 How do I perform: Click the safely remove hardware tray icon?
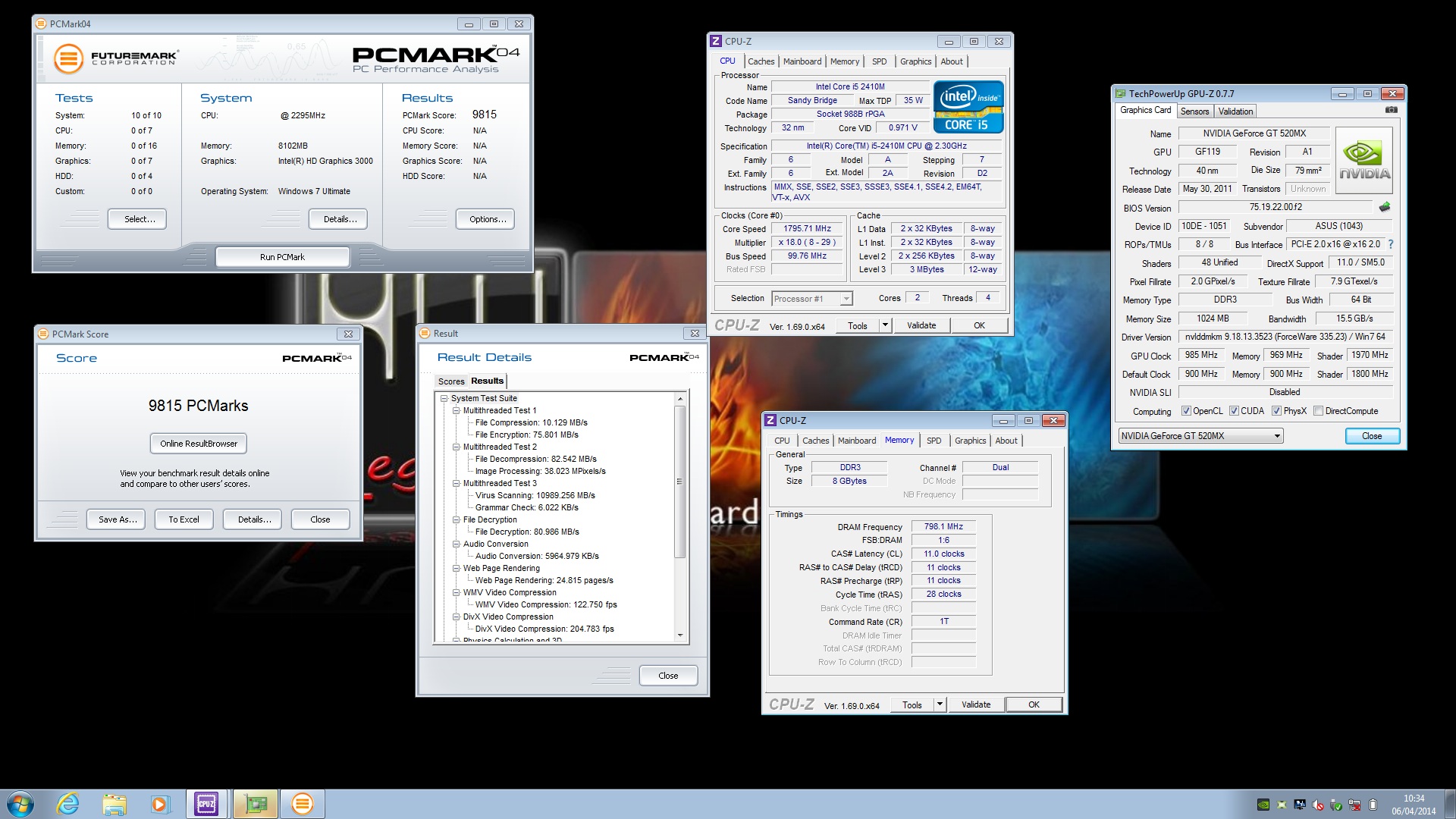click(1336, 805)
